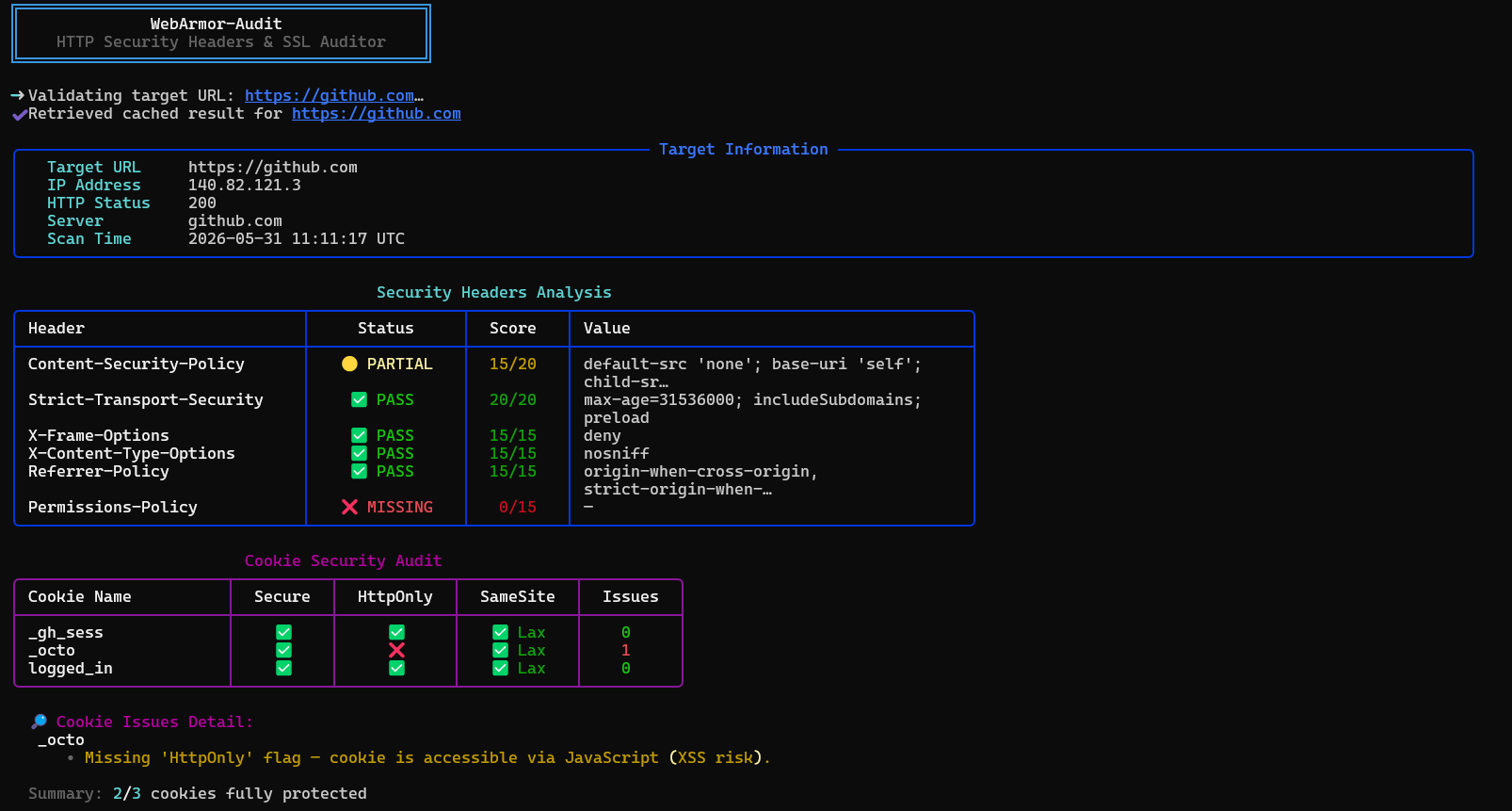Click the Target Information panel title
The width and height of the screenshot is (1512, 811).
coord(744,149)
